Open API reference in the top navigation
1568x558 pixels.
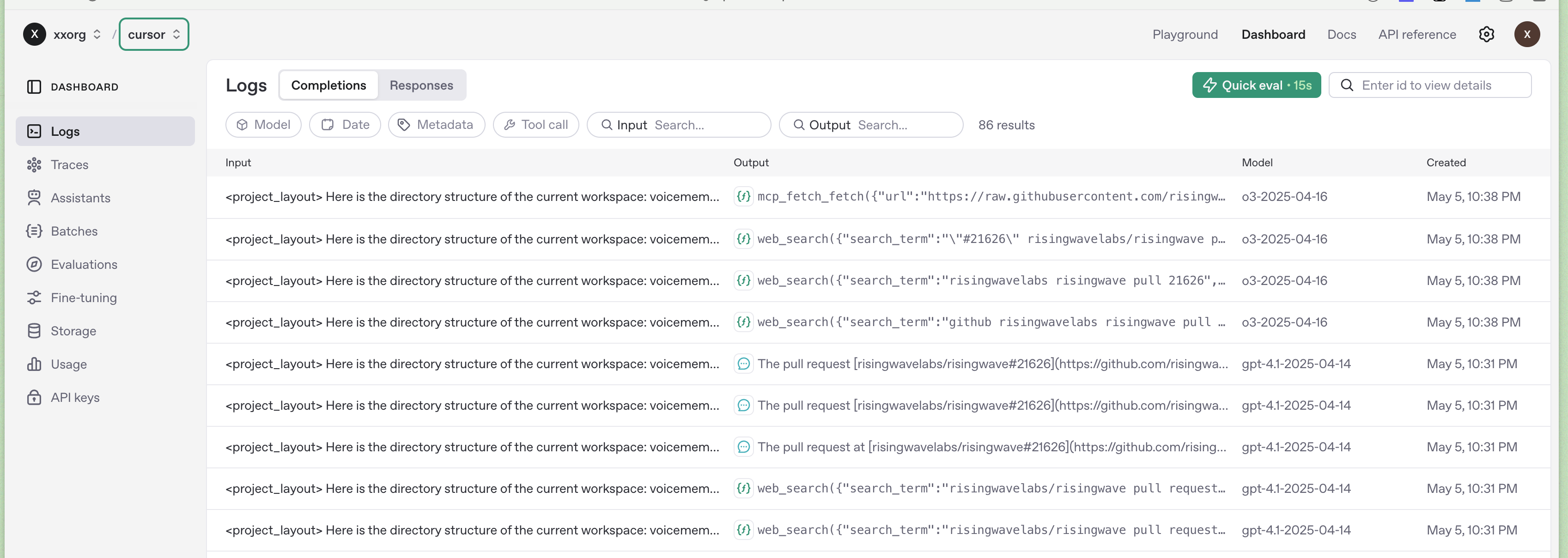1416,35
